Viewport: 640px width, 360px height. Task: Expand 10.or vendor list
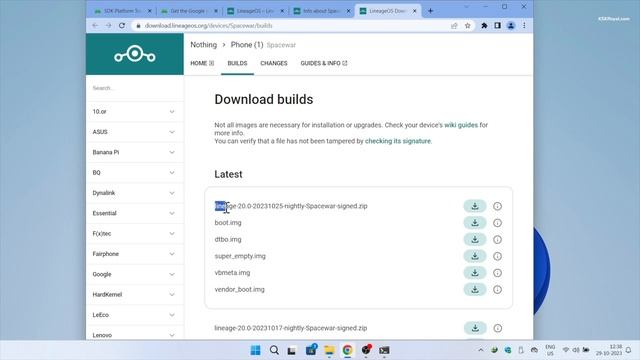pyautogui.click(x=134, y=111)
